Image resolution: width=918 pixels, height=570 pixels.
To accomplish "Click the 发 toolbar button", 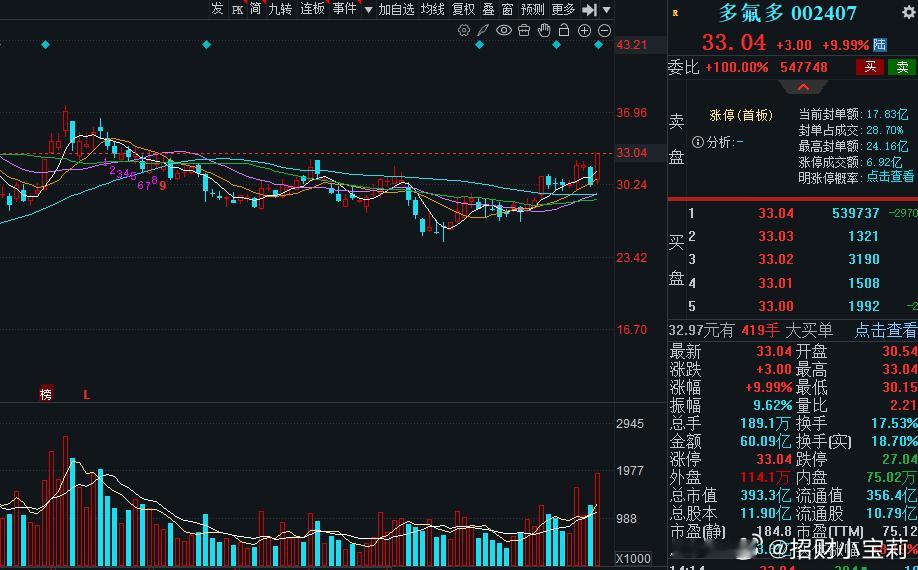I will (x=217, y=9).
